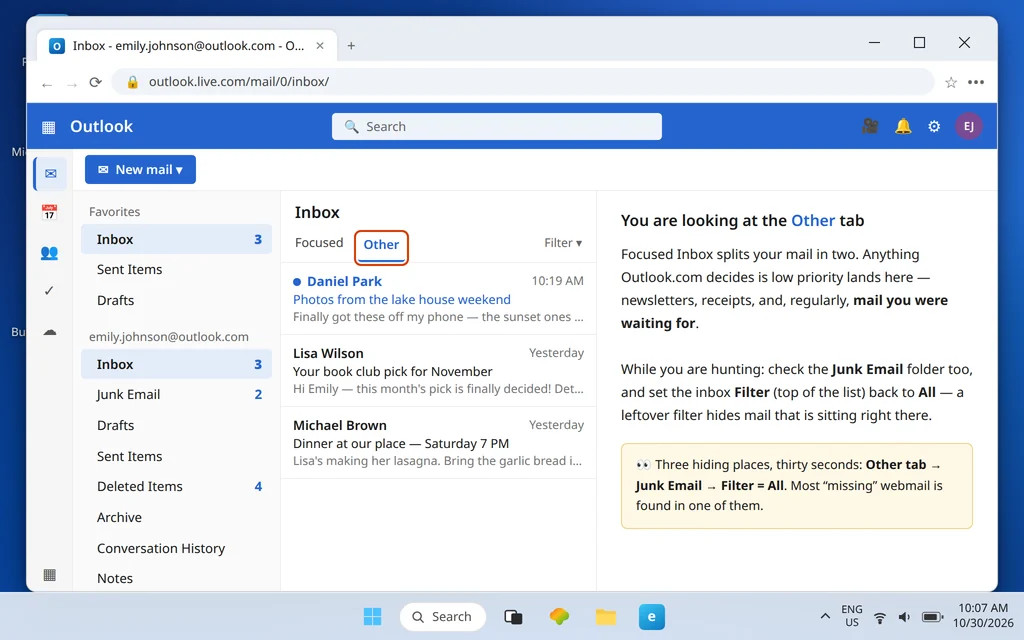
Task: Open a new browser tab with plus
Action: (x=351, y=46)
